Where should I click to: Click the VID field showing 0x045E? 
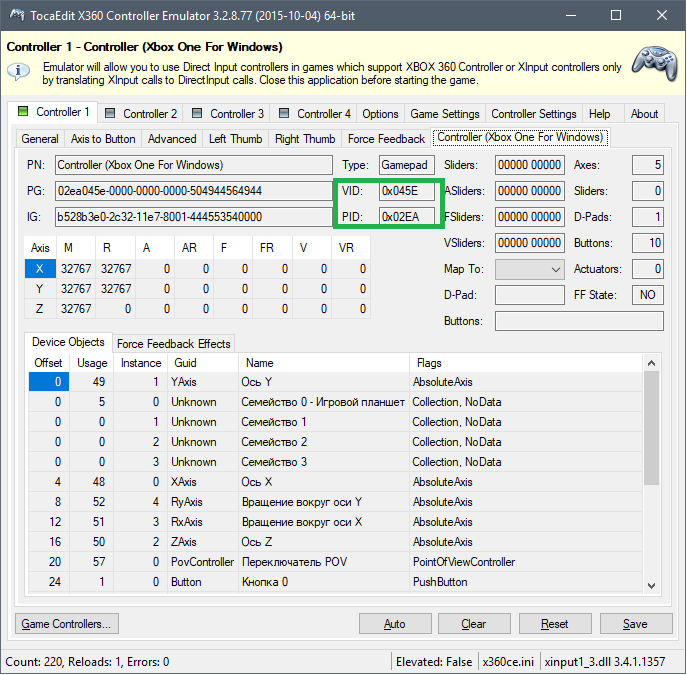coord(407,191)
